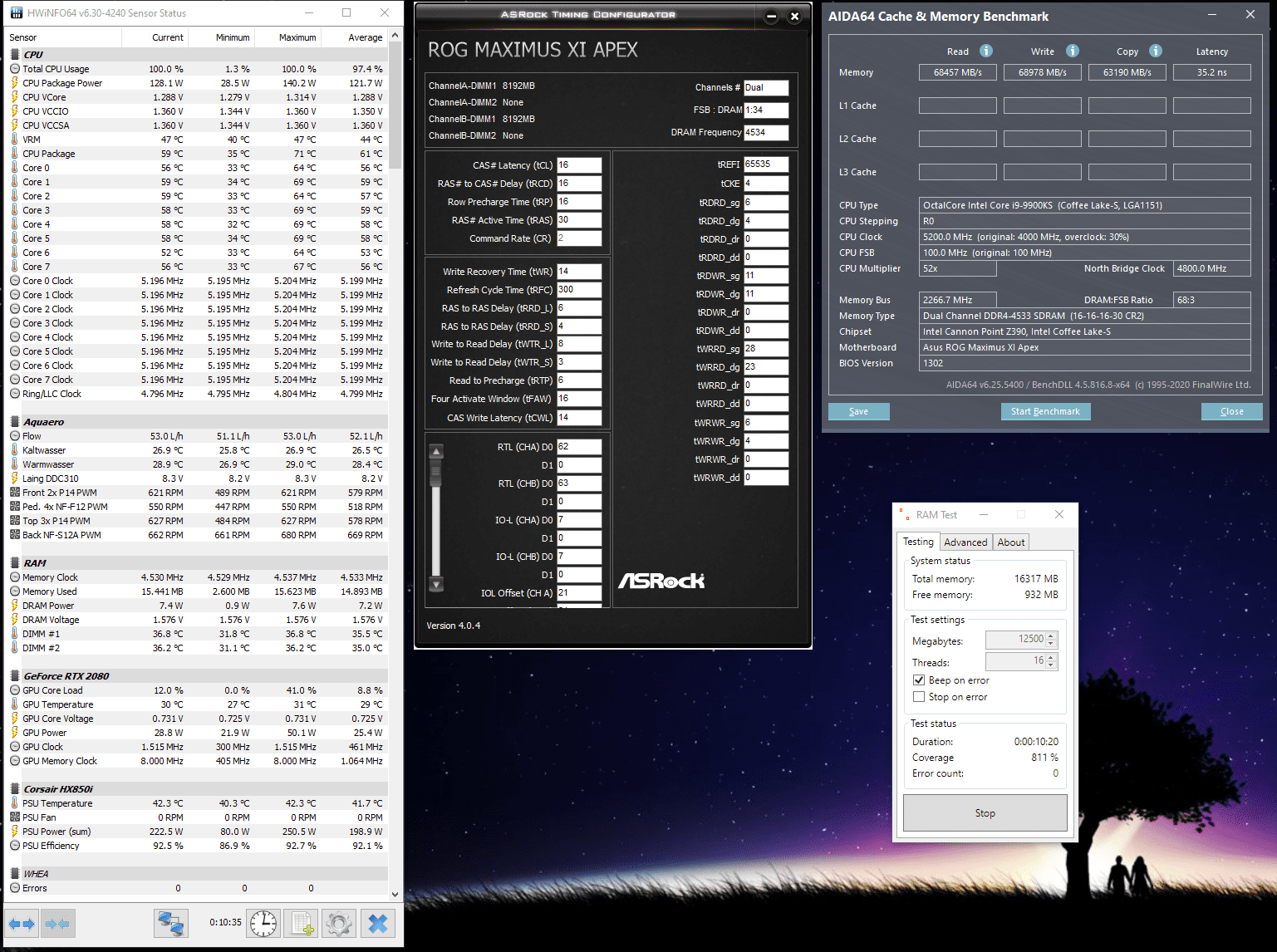The width and height of the screenshot is (1277, 952).
Task: Click the VRM temperature thermometer icon
Action: click(x=15, y=140)
